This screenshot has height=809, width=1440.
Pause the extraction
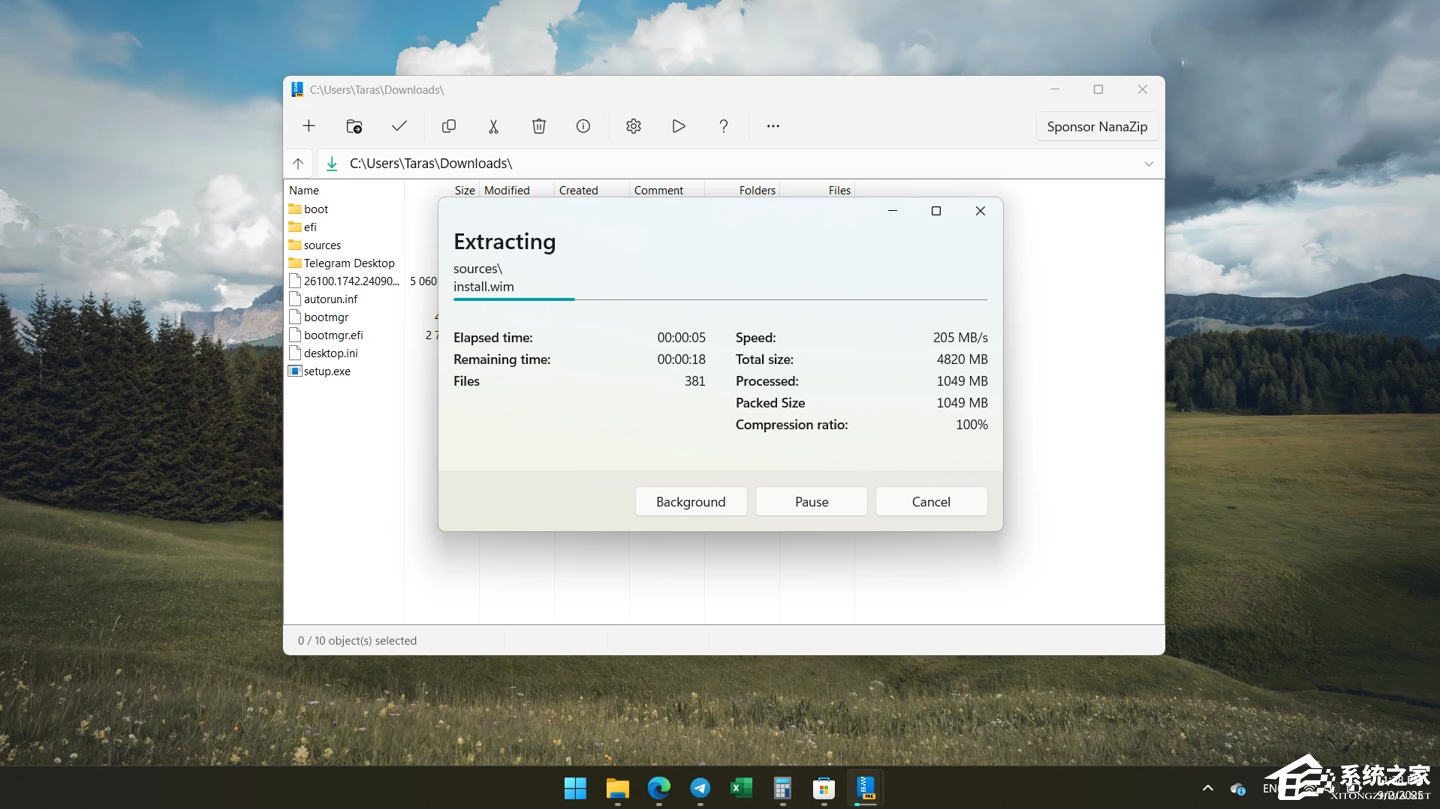click(811, 502)
